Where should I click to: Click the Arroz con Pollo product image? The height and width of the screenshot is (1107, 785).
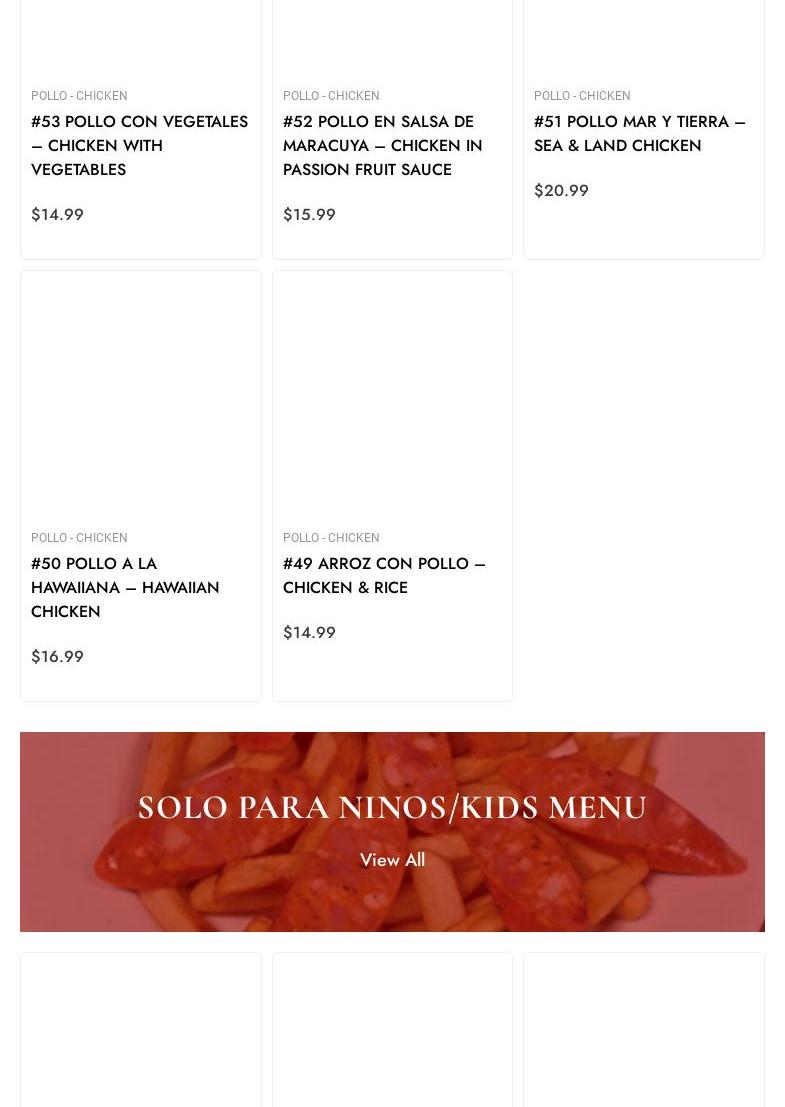[392, 395]
